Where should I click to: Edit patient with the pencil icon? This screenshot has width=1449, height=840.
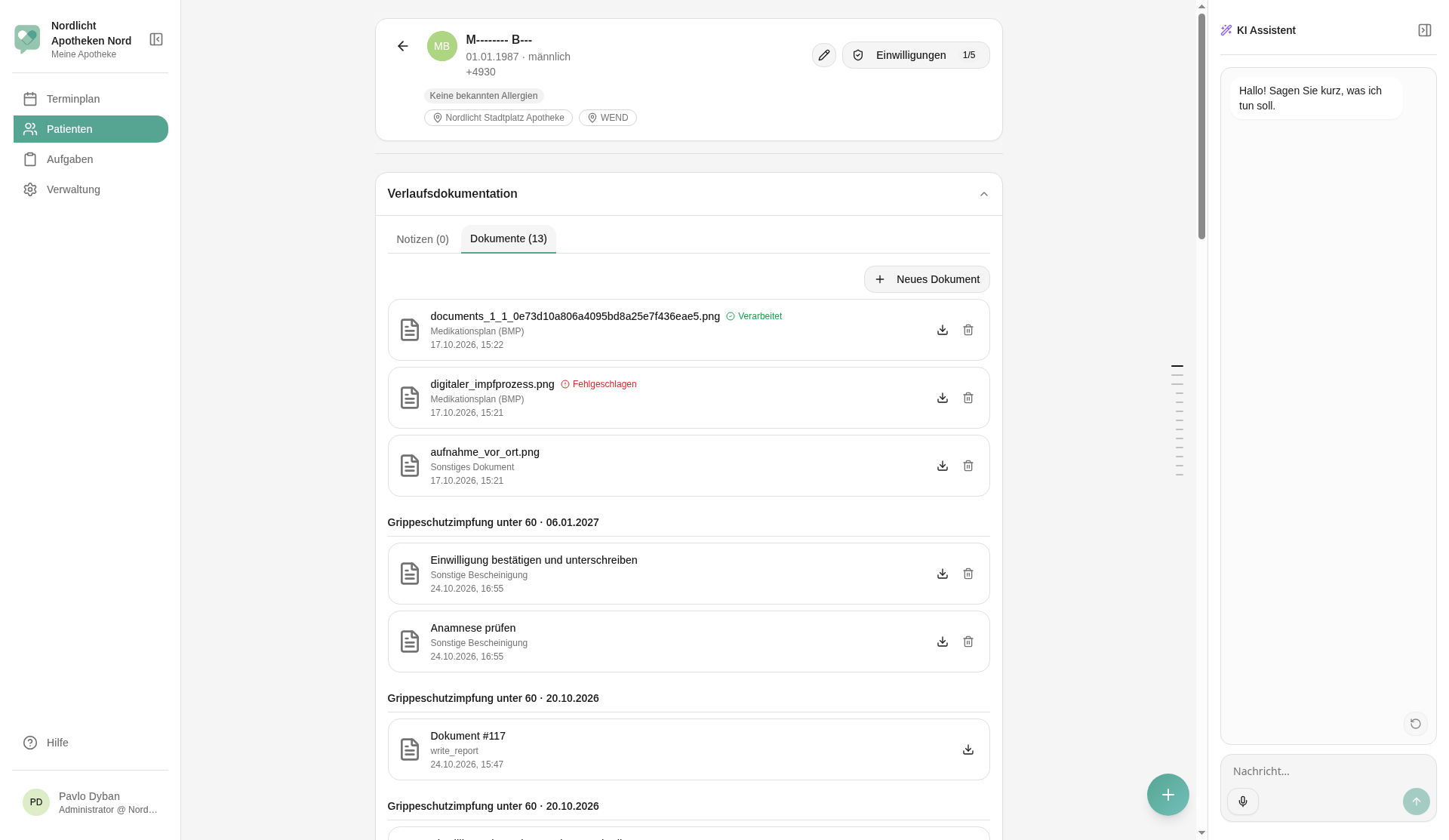[x=824, y=55]
